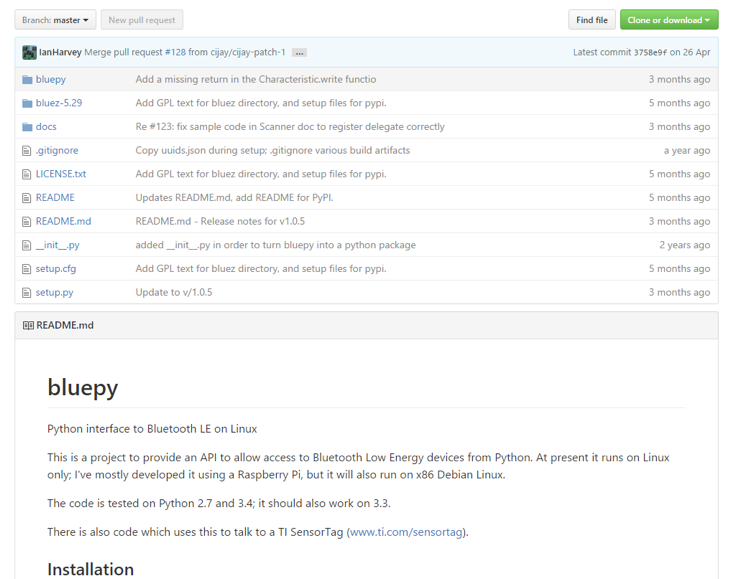Click the setup.py file icon
The height and width of the screenshot is (579, 731).
point(27,293)
